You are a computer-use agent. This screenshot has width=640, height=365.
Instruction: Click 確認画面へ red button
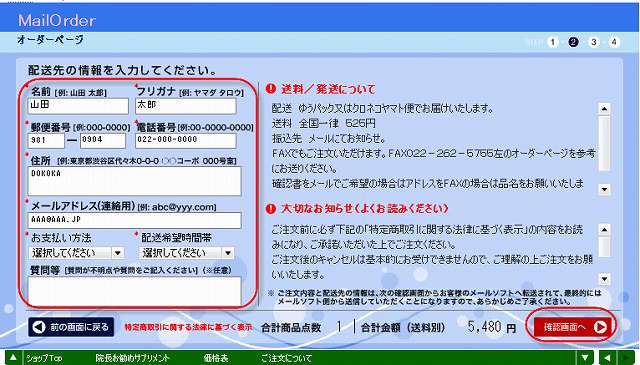(573, 327)
